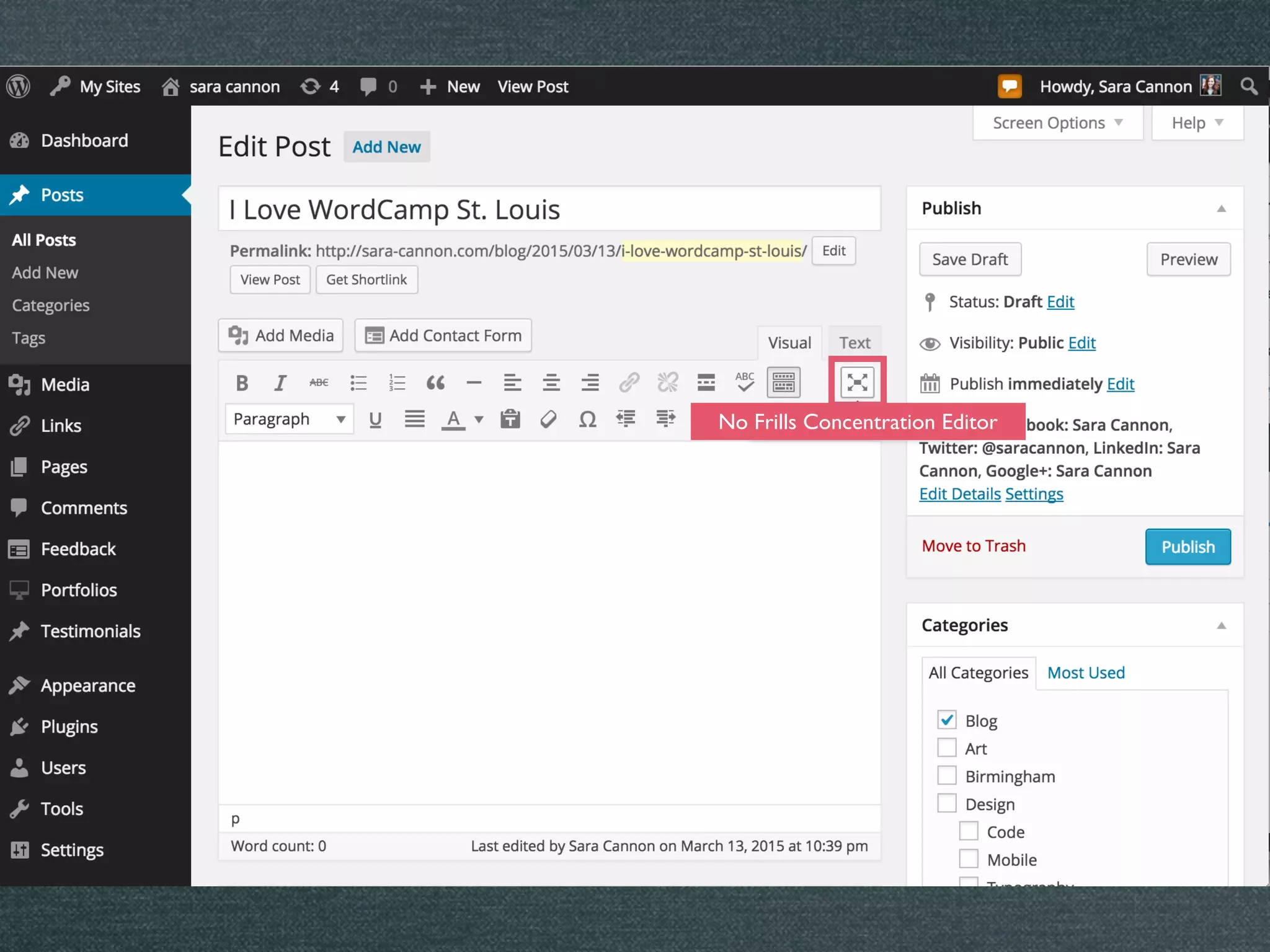1270x952 pixels.
Task: Click the italic formatting icon
Action: (x=280, y=382)
